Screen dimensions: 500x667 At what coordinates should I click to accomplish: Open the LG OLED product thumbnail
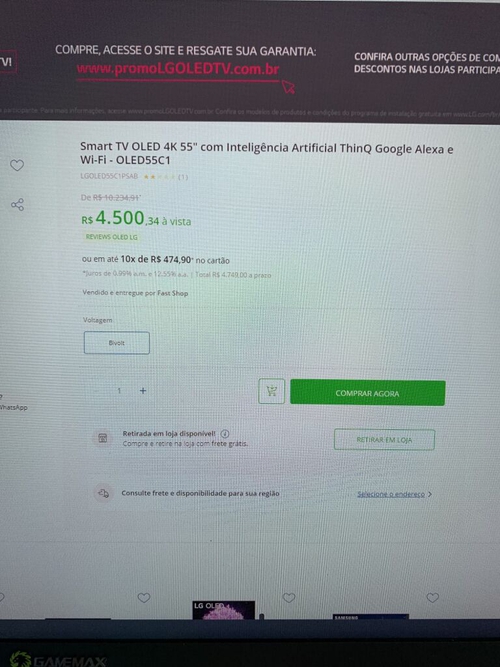point(223,610)
